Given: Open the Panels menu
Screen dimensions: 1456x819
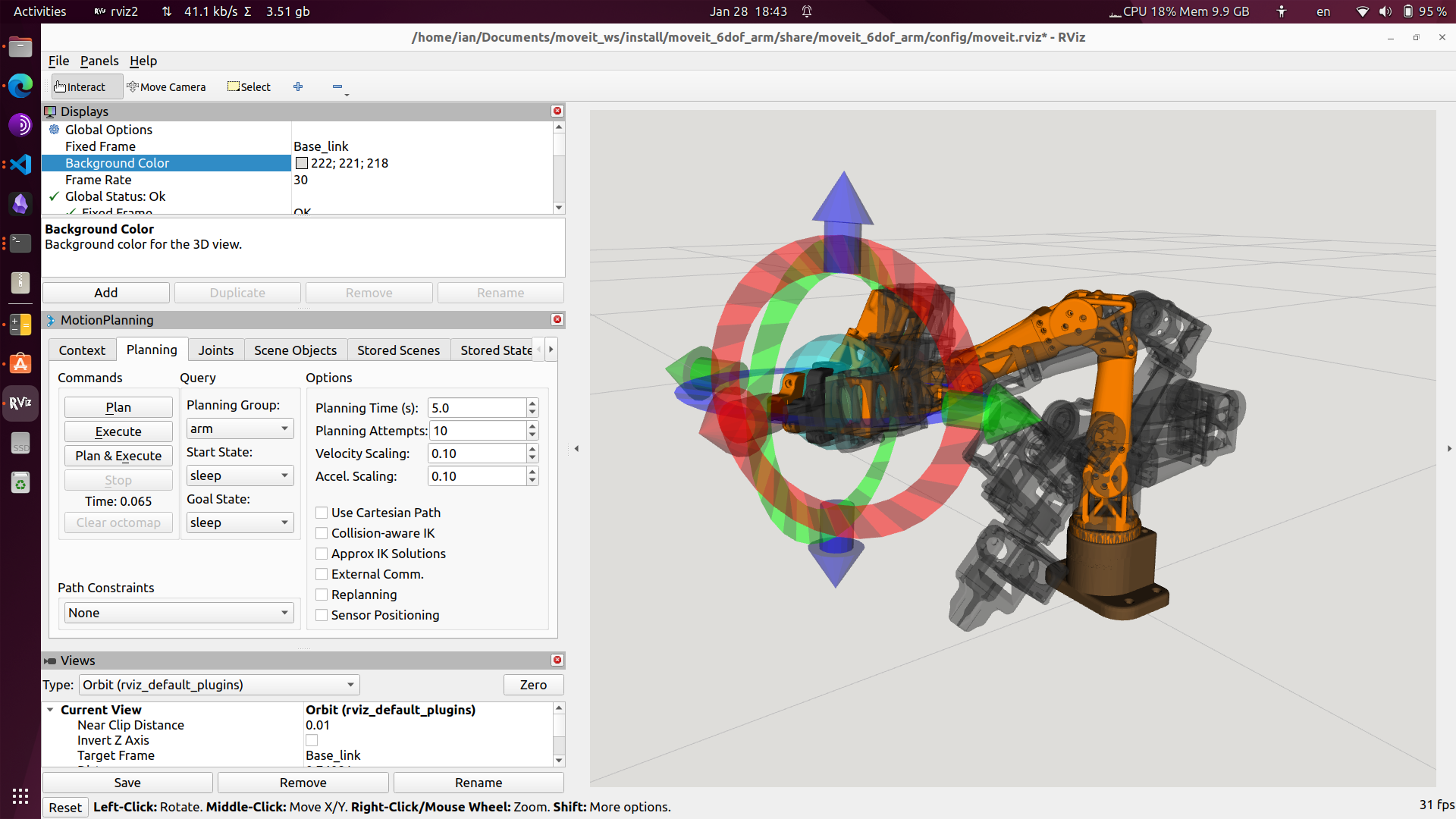Looking at the screenshot, I should coord(99,61).
